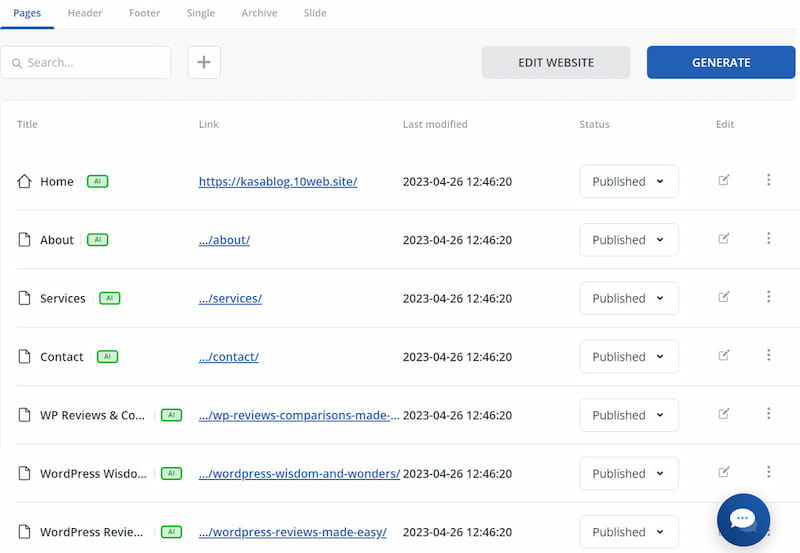This screenshot has width=800, height=553.
Task: Click the AI badge on WordPress Wisdo... row
Action: pyautogui.click(x=171, y=473)
